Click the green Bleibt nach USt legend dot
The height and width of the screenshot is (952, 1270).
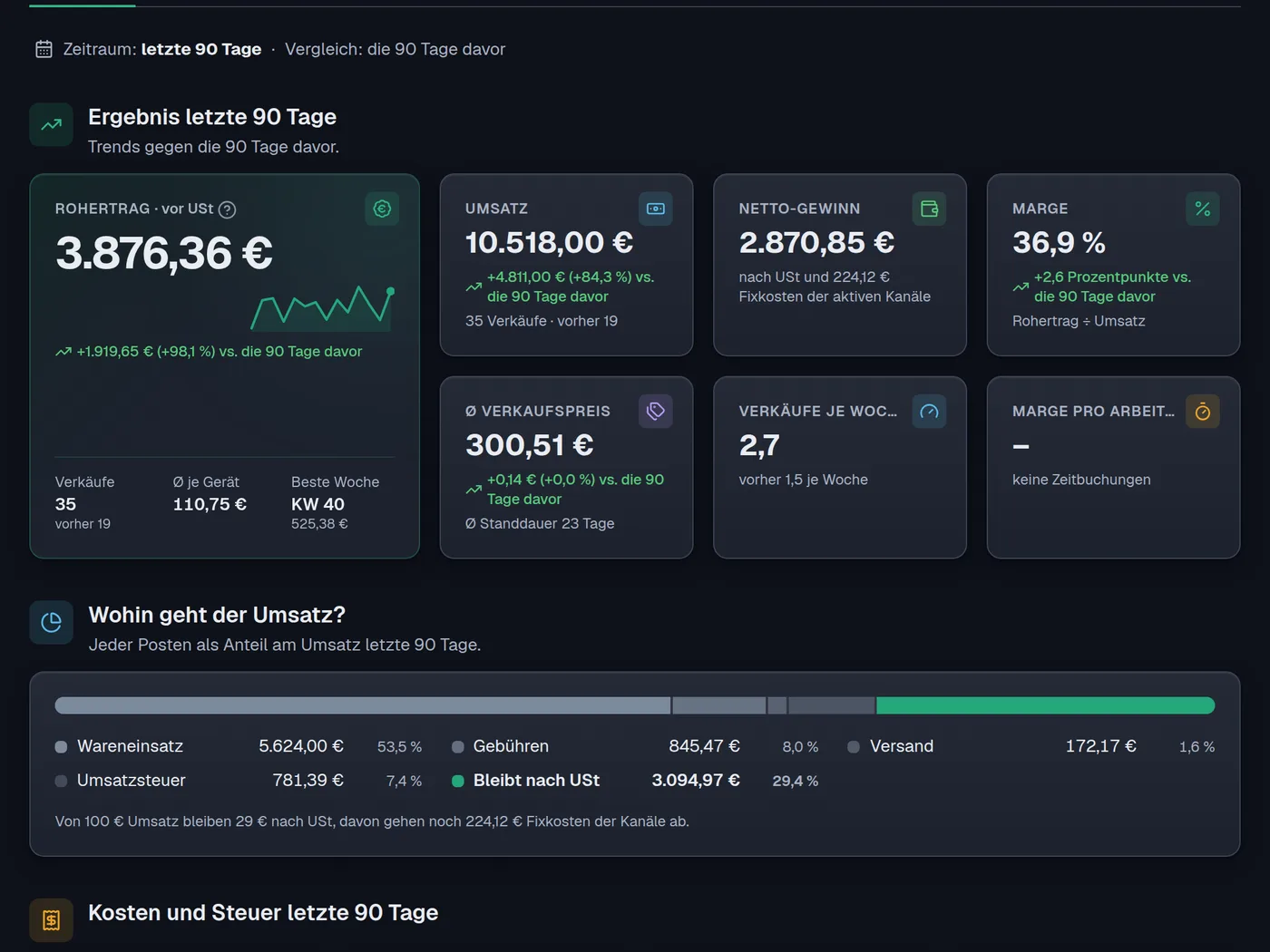pos(458,781)
